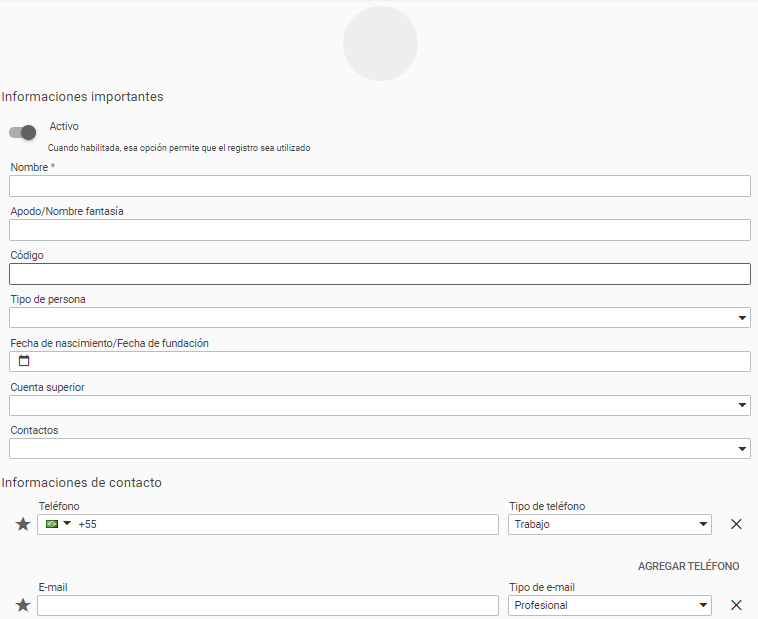Expand the Contactos dropdown
The height and width of the screenshot is (619, 758).
(x=379, y=449)
